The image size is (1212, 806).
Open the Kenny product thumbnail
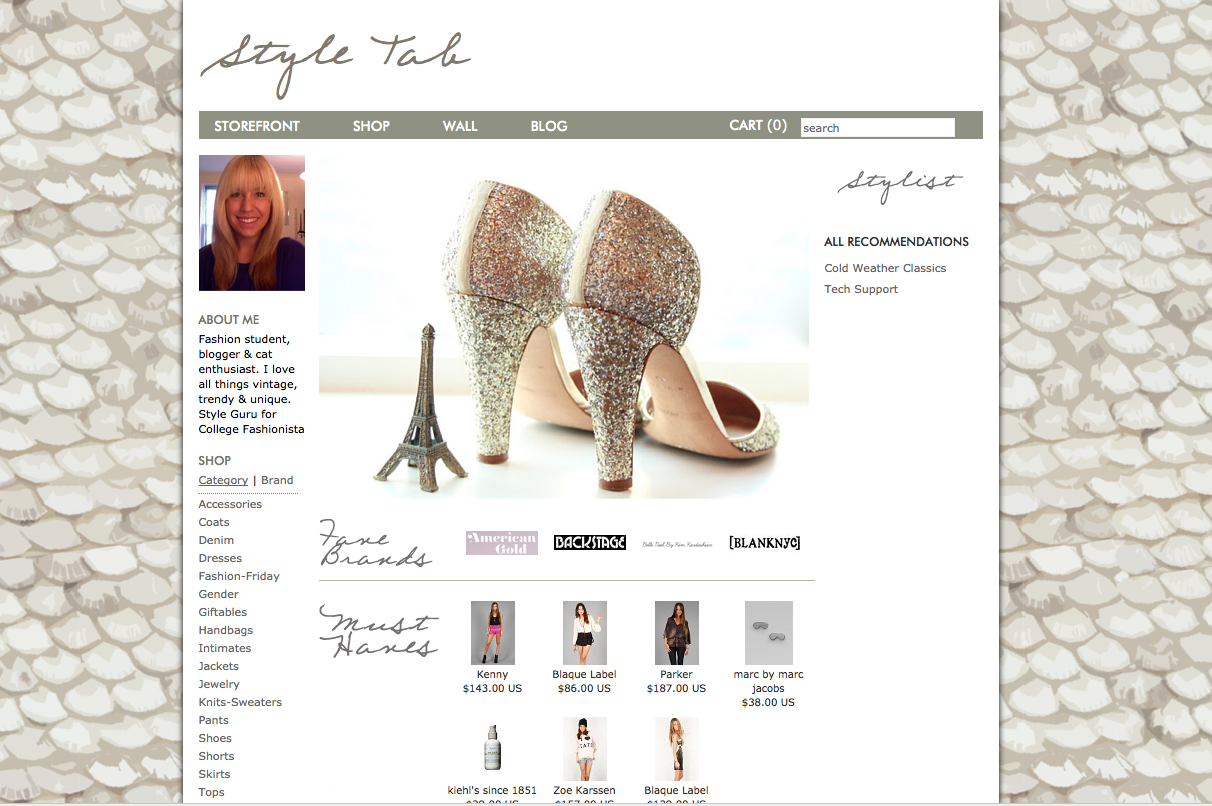click(x=493, y=633)
